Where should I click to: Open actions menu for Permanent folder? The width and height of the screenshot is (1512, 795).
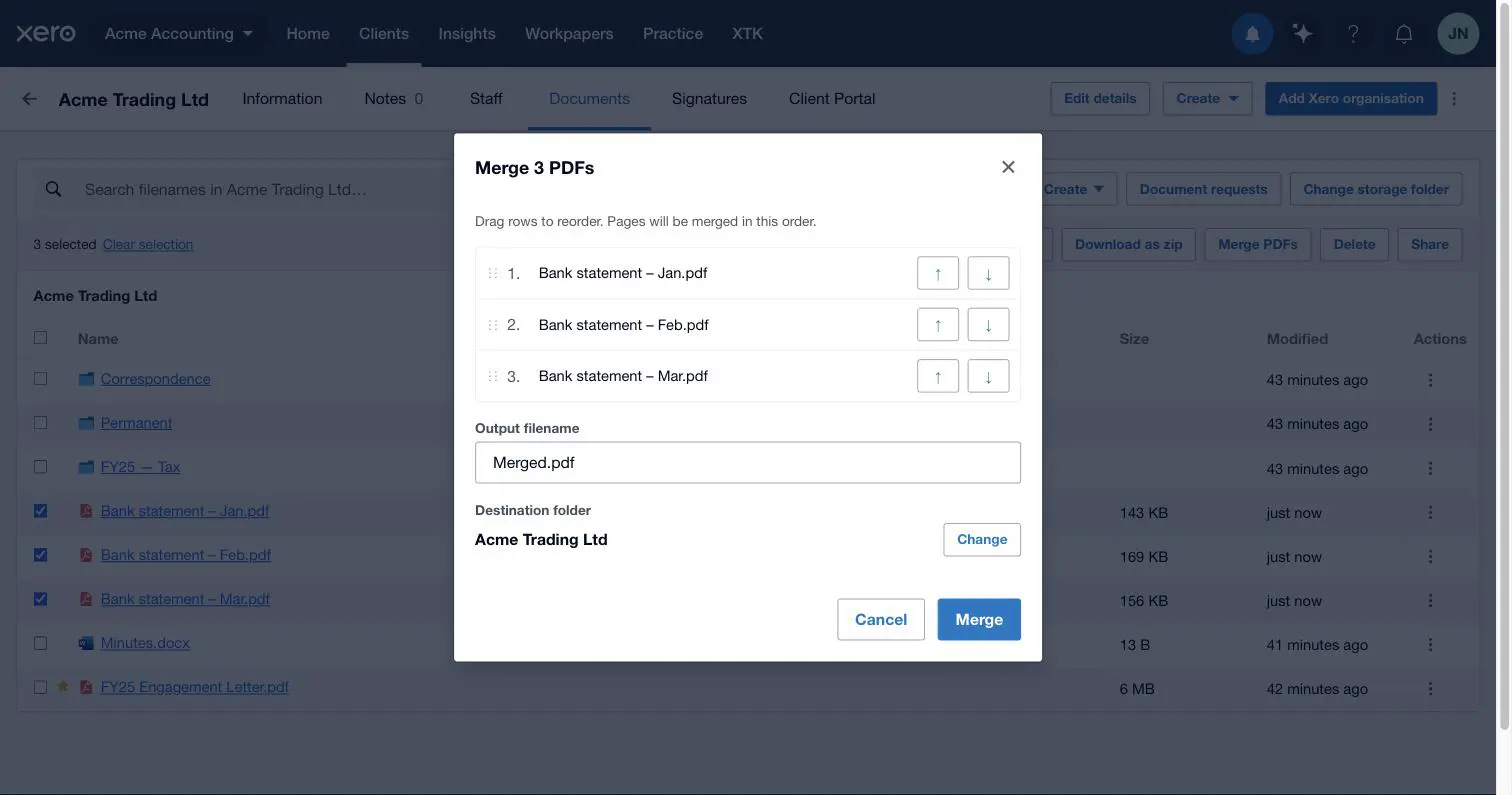[1430, 424]
